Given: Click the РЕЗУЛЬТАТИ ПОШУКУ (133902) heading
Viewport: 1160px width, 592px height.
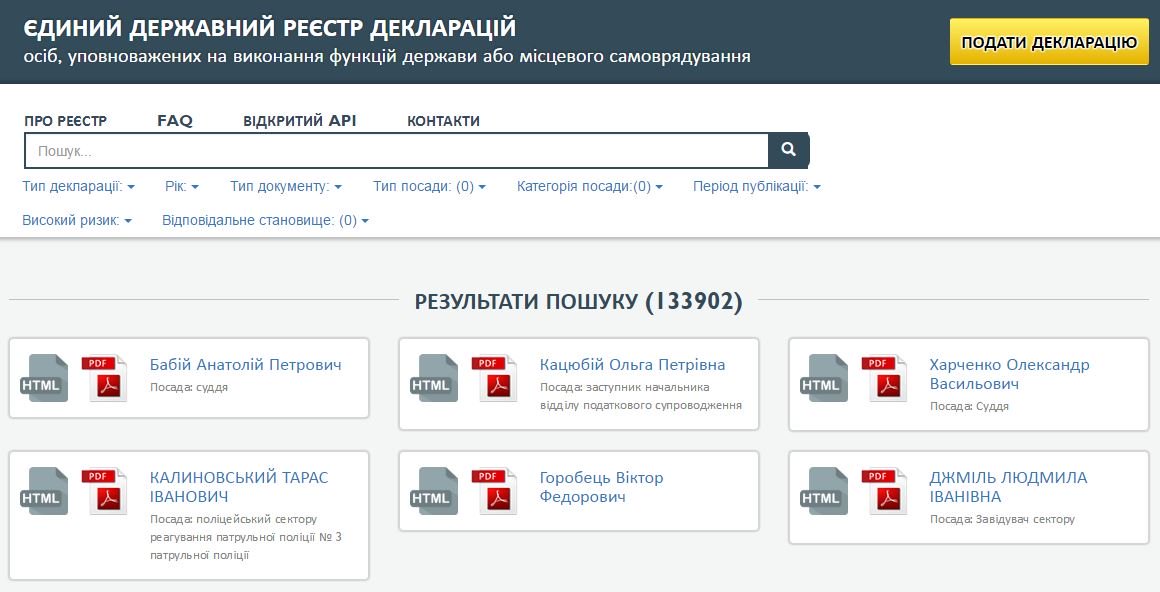Looking at the screenshot, I should 579,301.
